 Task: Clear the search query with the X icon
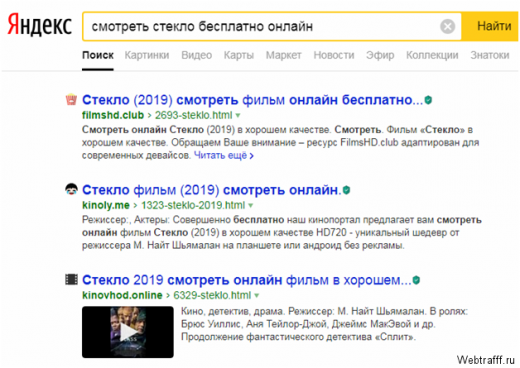(x=447, y=26)
